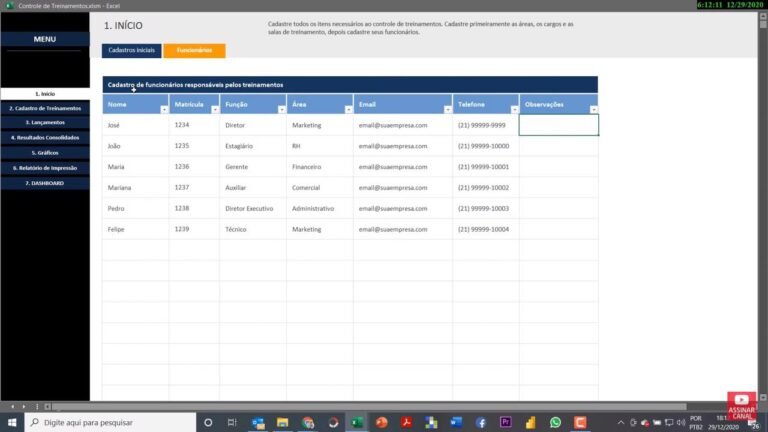
Task: Click the Comercial area cell
Action: [320, 188]
